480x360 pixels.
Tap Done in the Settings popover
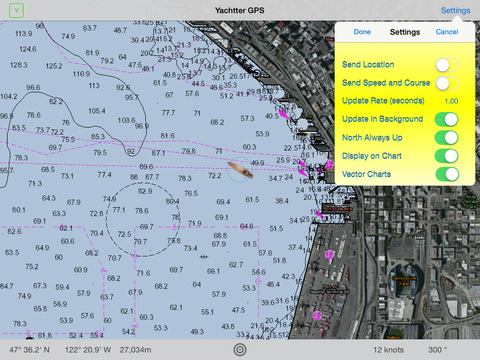pos(362,32)
